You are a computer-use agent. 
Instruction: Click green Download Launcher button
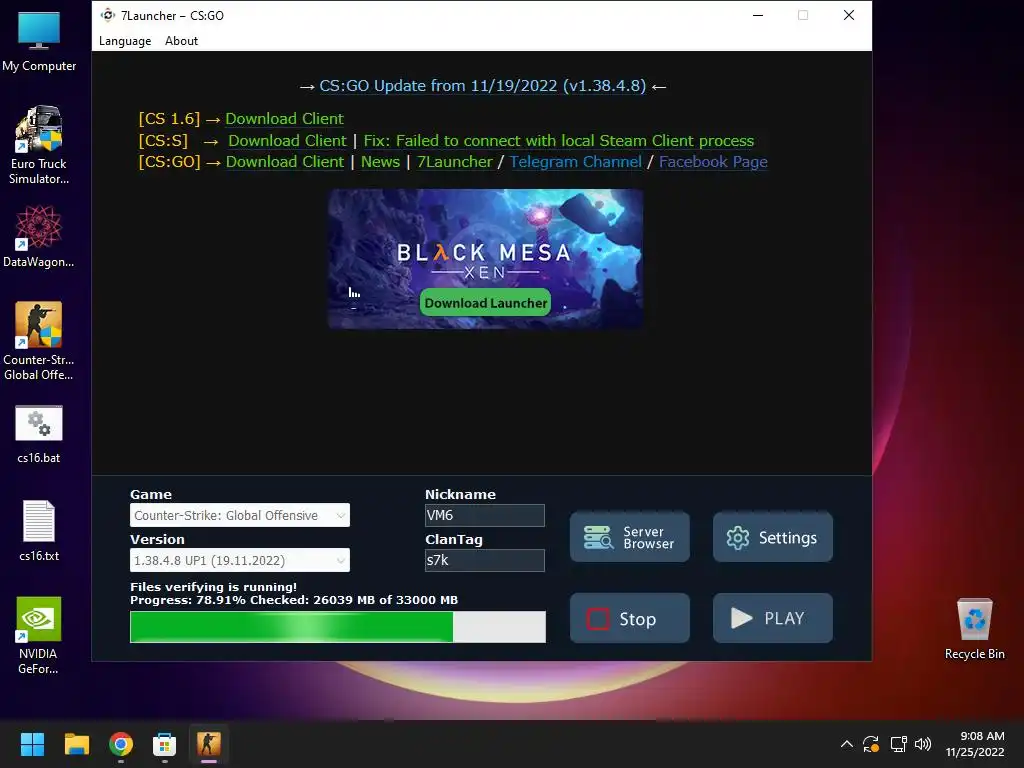pyautogui.click(x=485, y=302)
